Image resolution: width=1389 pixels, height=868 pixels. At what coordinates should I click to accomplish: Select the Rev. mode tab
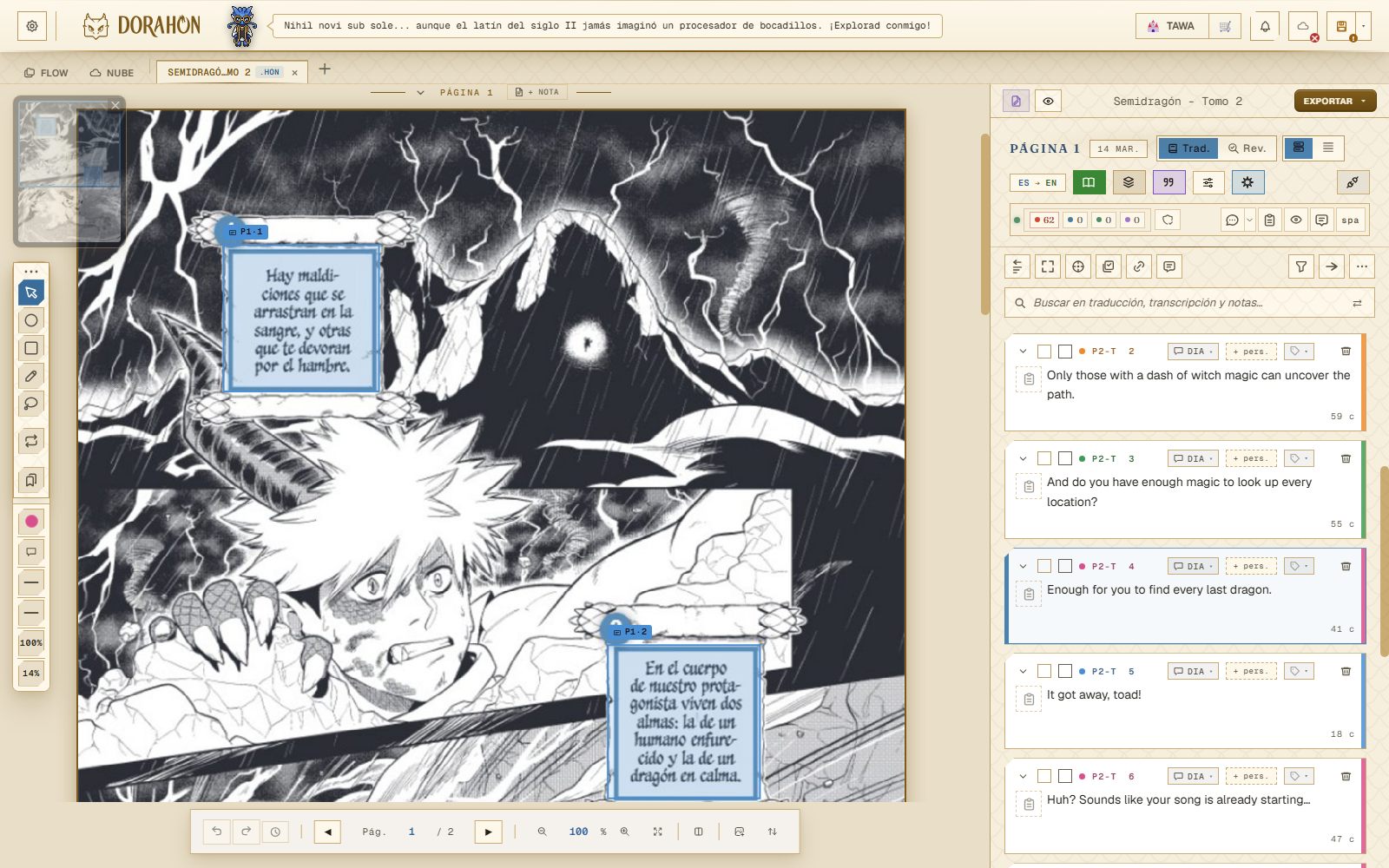[1247, 148]
